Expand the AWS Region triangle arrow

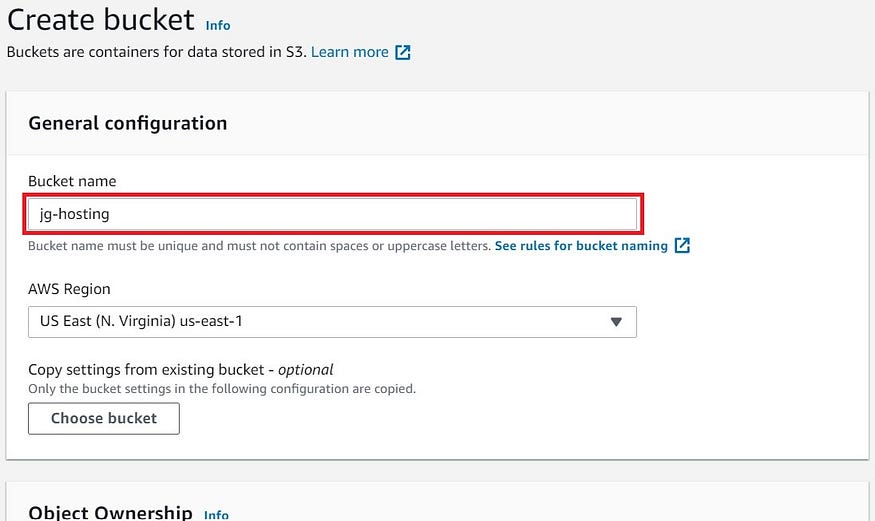tap(616, 322)
